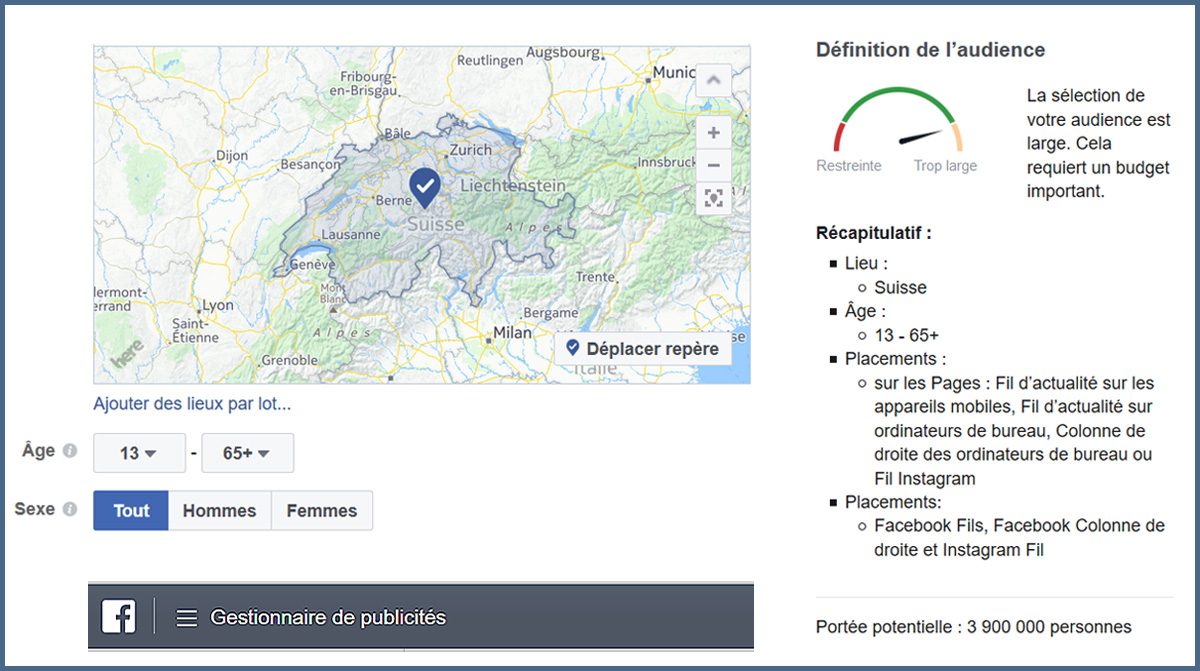Image resolution: width=1200 pixels, height=671 pixels.
Task: Collapse the map with up chevron
Action: tap(713, 80)
